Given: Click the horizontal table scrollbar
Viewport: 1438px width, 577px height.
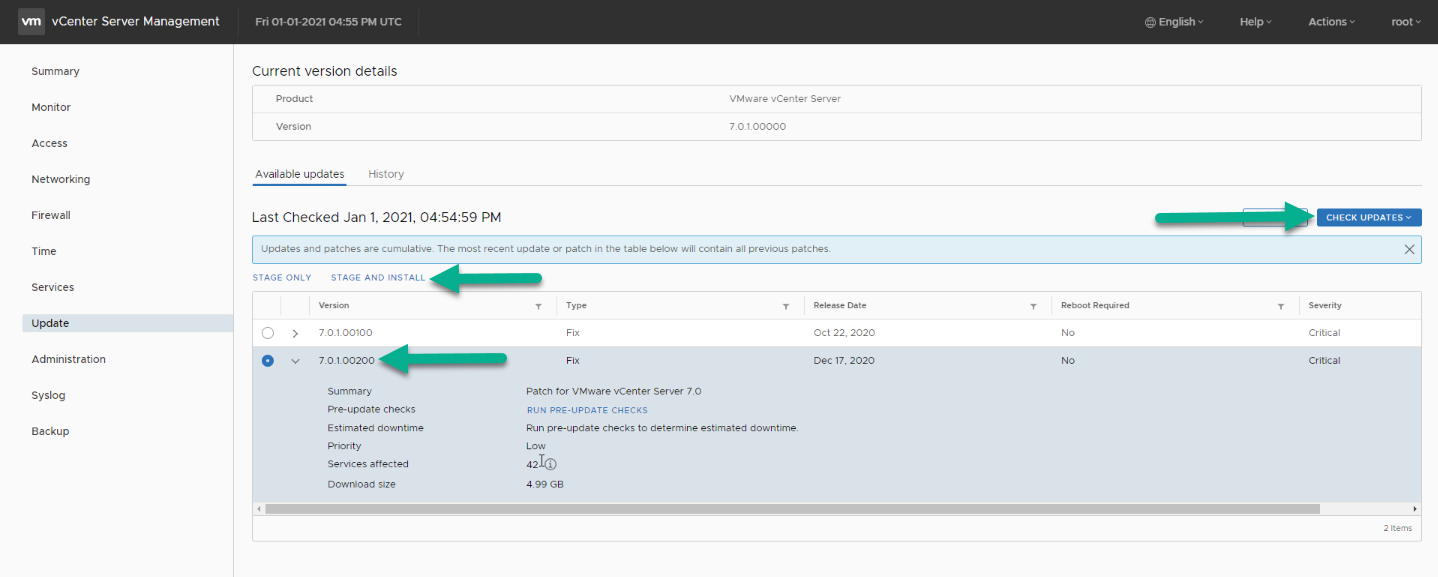Looking at the screenshot, I should [792, 509].
